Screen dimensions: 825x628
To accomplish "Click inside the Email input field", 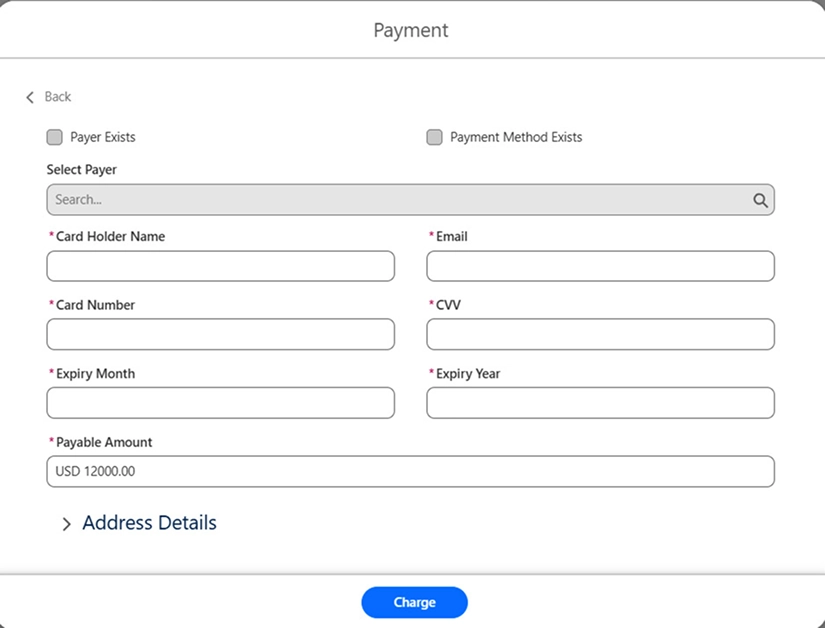I will [x=600, y=266].
